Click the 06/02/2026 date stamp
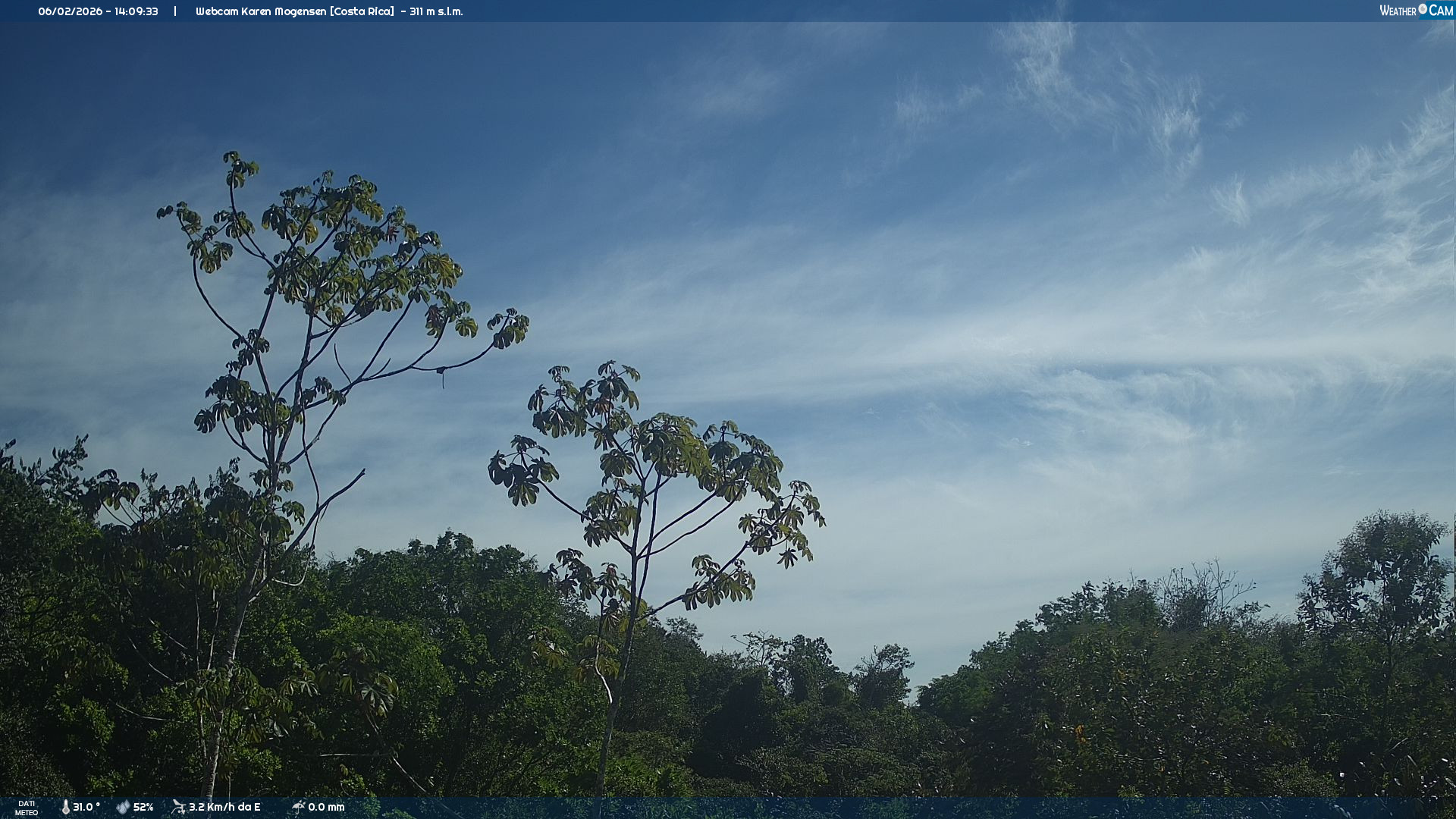This screenshot has height=819, width=1456. coord(70,11)
